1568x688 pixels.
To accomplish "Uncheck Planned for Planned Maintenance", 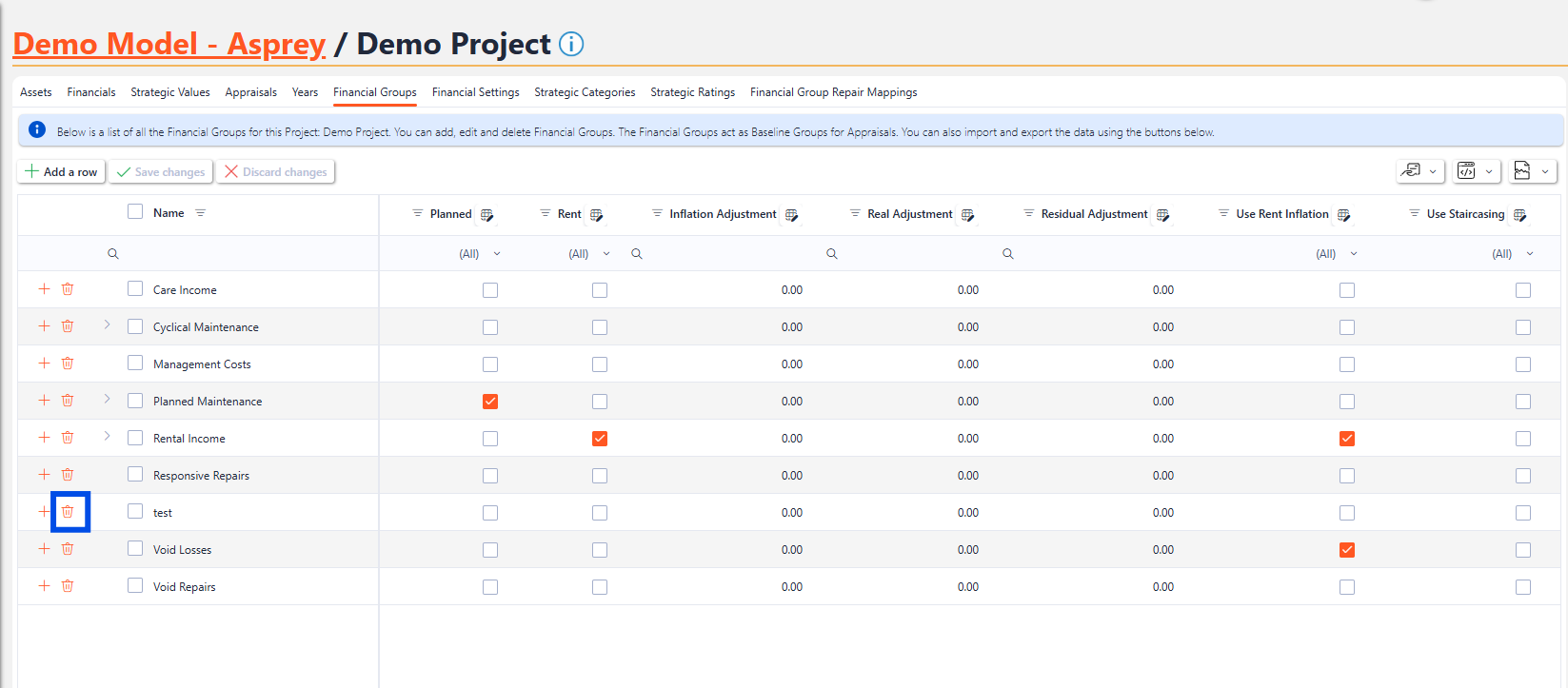I will (490, 402).
